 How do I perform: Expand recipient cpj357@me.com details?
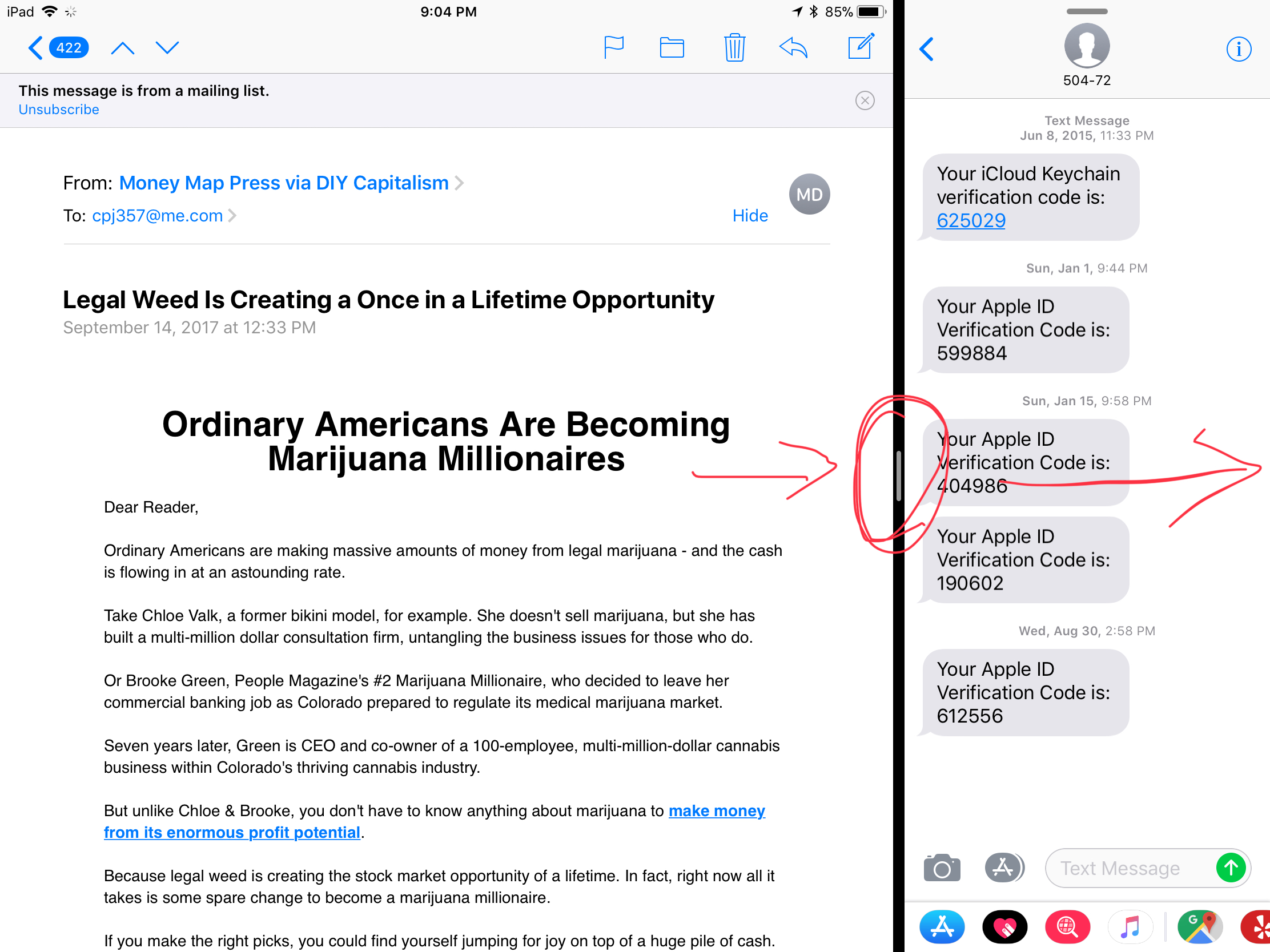[x=157, y=216]
